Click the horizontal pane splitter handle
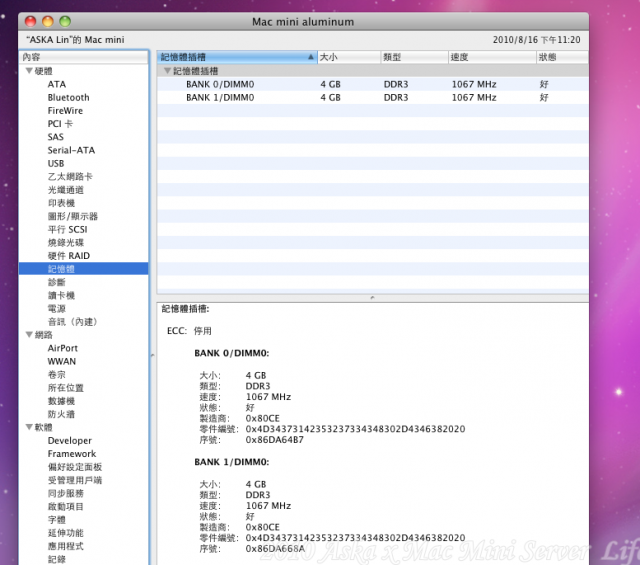 coord(372,298)
